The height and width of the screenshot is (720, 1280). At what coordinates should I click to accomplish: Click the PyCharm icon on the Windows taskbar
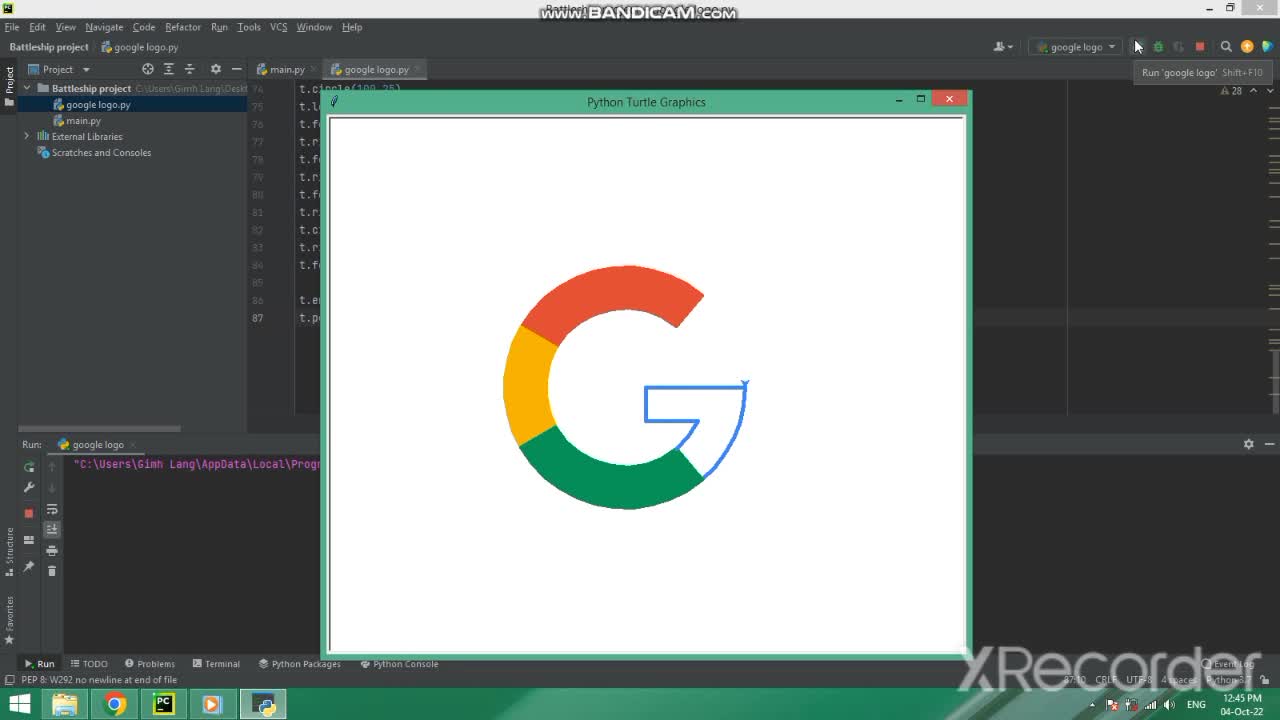point(163,705)
